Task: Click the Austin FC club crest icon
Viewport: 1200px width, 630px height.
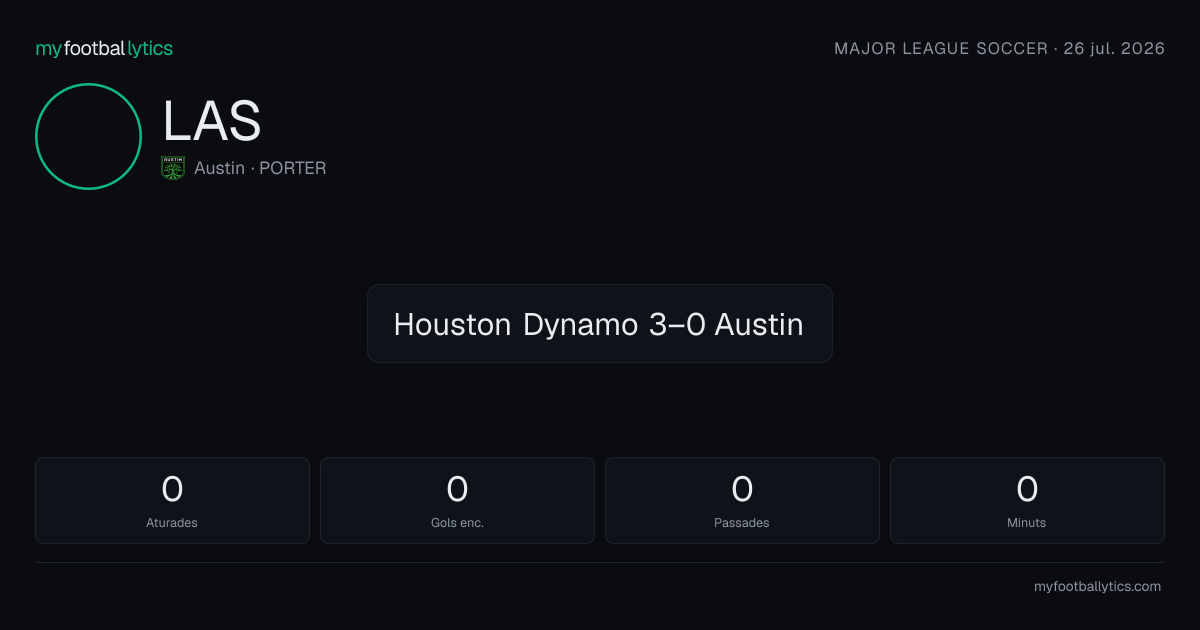Action: pos(173,168)
